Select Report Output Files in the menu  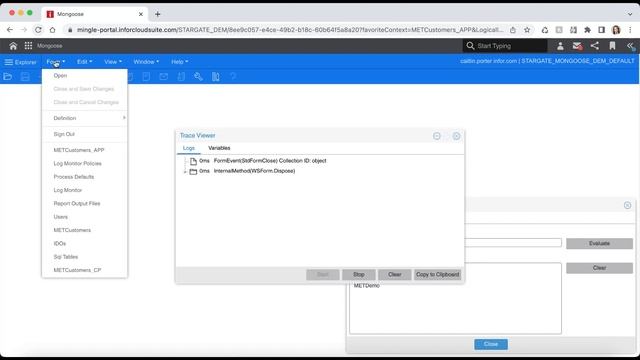(x=77, y=203)
